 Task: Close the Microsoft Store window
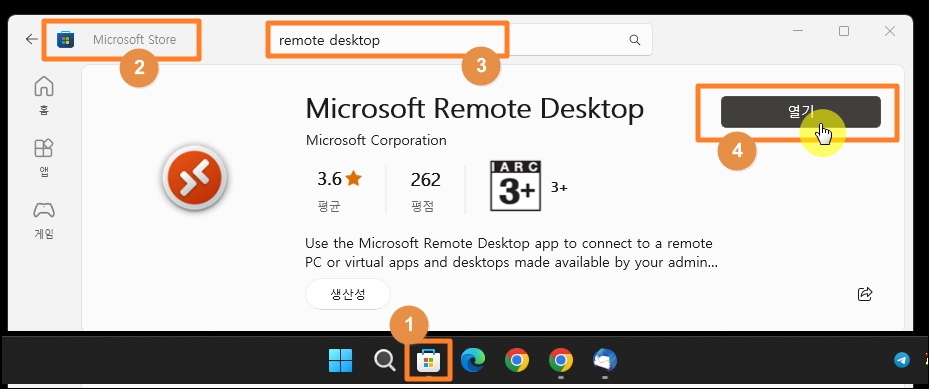tap(889, 31)
